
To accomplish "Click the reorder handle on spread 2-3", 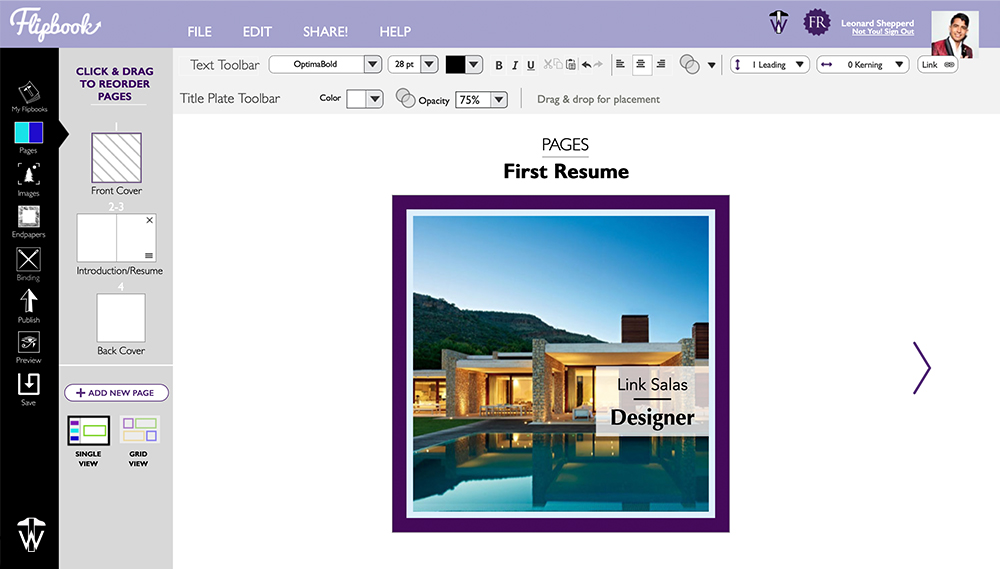I will pyautogui.click(x=149, y=255).
